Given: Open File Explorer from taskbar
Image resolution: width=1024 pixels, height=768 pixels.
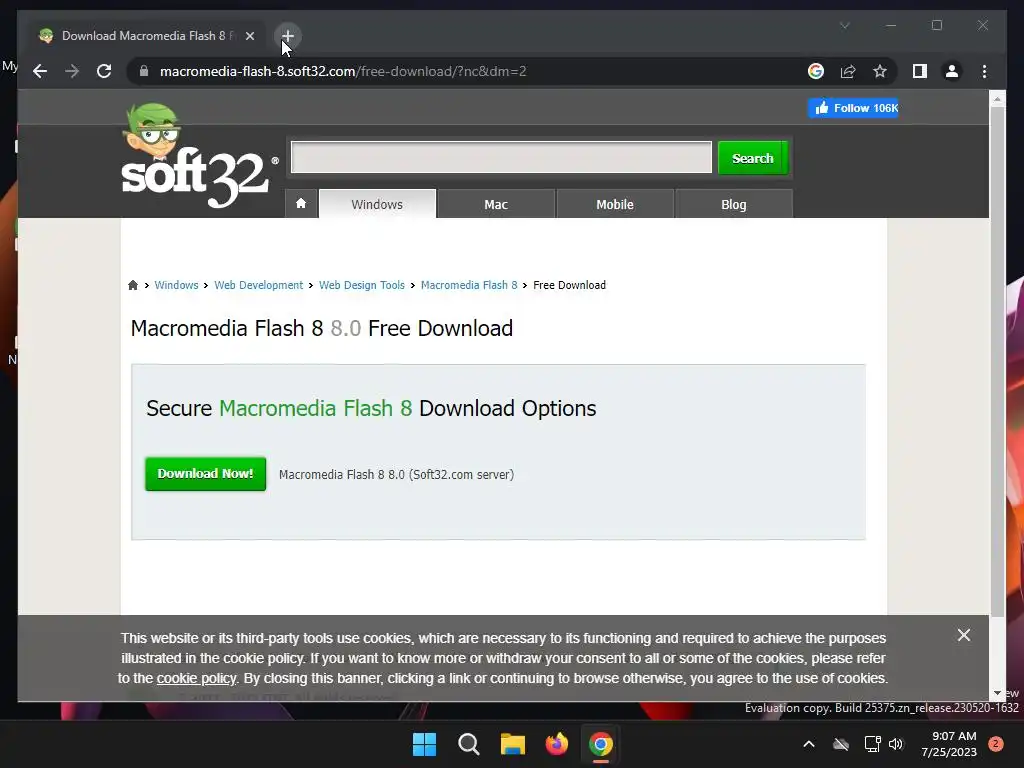Looking at the screenshot, I should click(513, 744).
